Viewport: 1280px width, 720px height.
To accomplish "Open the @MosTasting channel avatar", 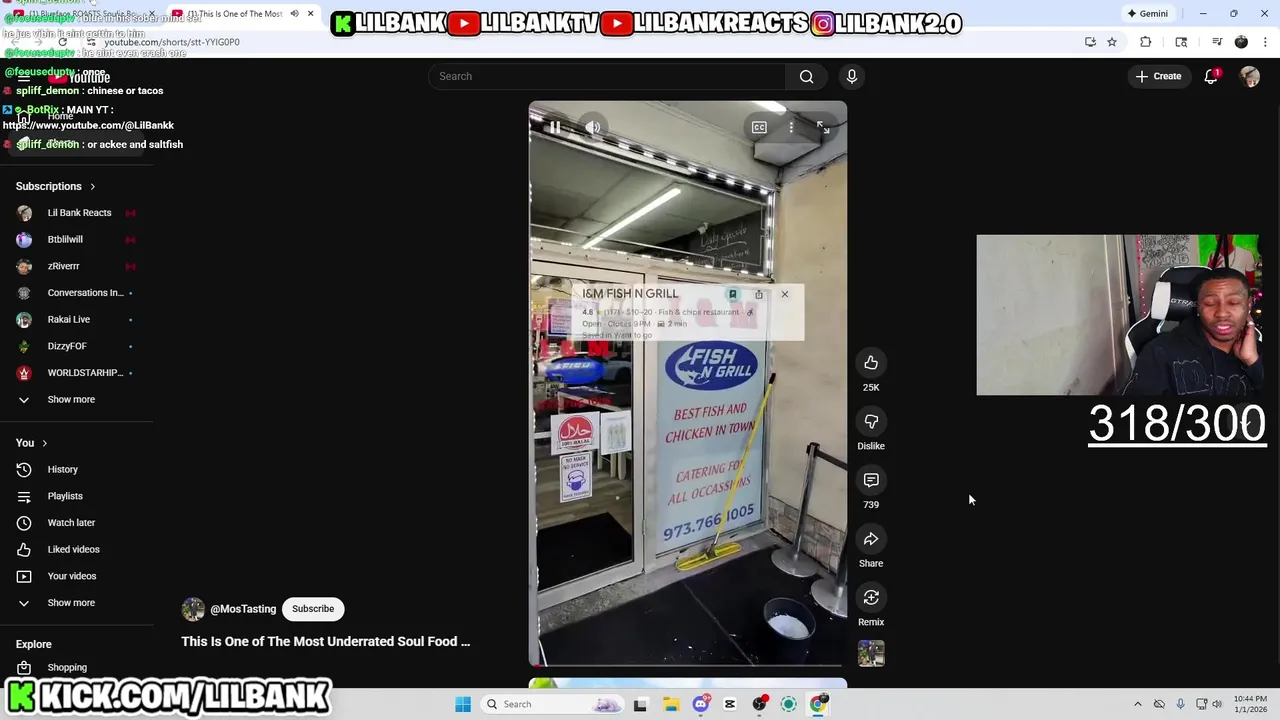I will point(193,609).
